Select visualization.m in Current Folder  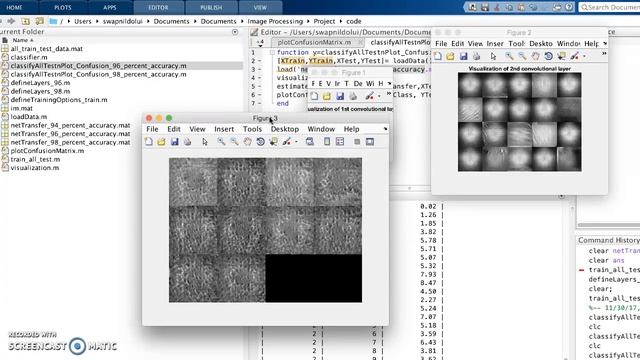(35, 168)
